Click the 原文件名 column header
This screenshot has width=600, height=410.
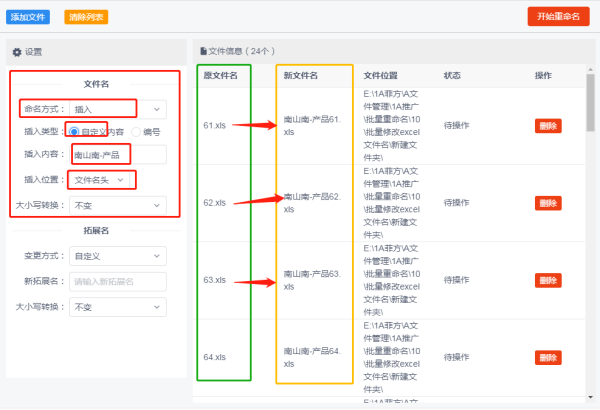click(221, 75)
